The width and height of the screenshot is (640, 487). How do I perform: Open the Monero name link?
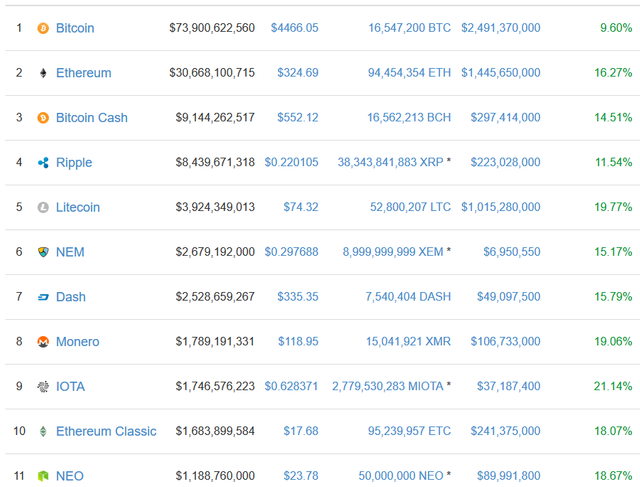pos(78,342)
